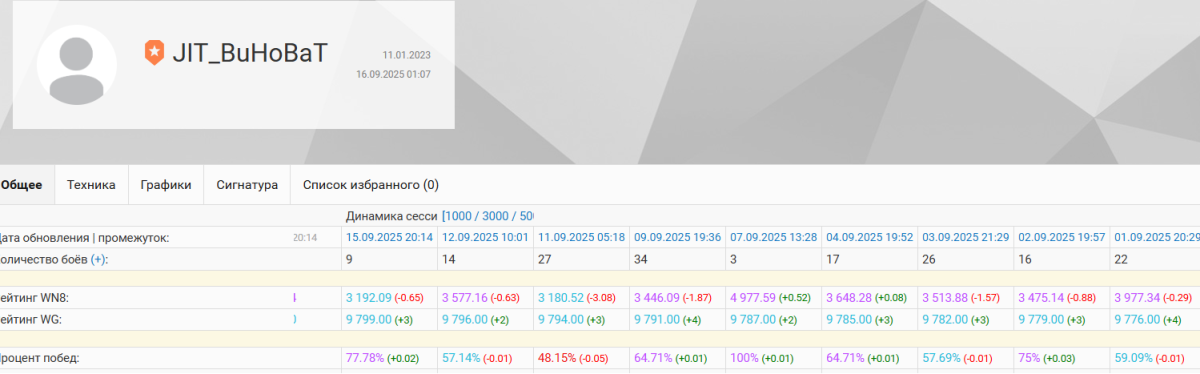Click battle count 27
The width and height of the screenshot is (1200, 374).
(x=545, y=259)
